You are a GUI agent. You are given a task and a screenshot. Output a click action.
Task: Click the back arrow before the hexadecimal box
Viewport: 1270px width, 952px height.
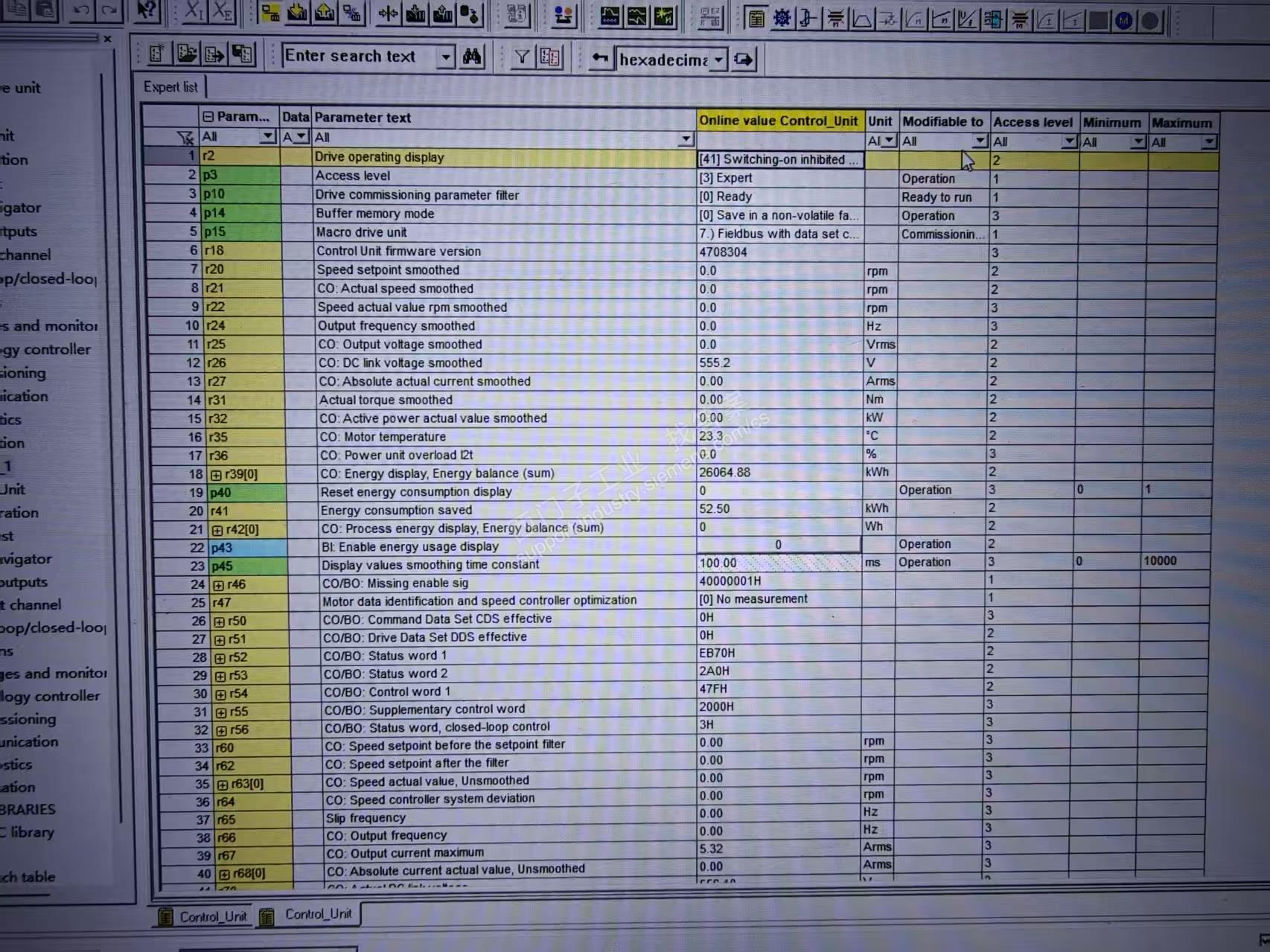pos(599,59)
